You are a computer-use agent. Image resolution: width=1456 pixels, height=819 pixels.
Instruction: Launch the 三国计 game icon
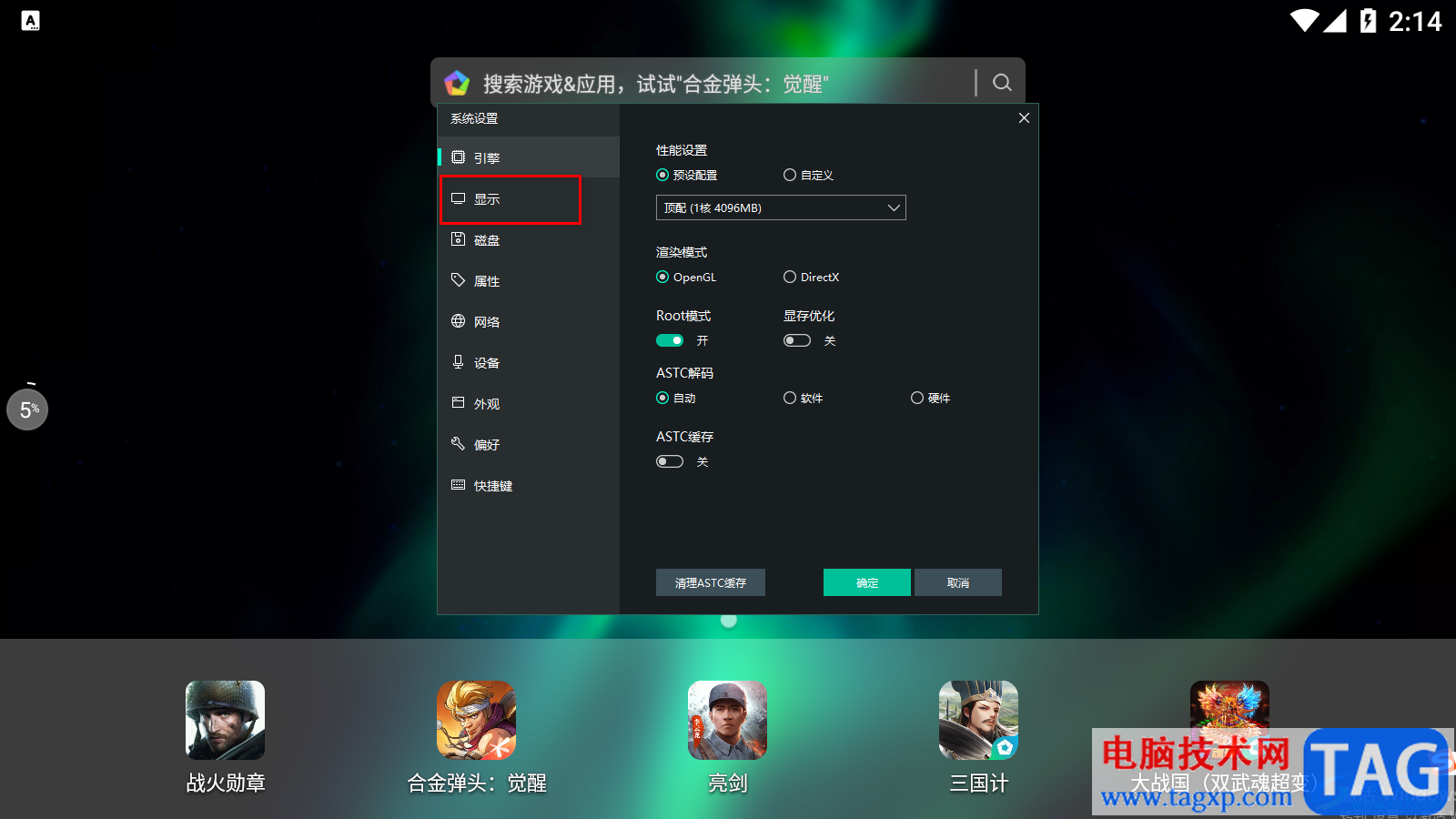pos(978,720)
